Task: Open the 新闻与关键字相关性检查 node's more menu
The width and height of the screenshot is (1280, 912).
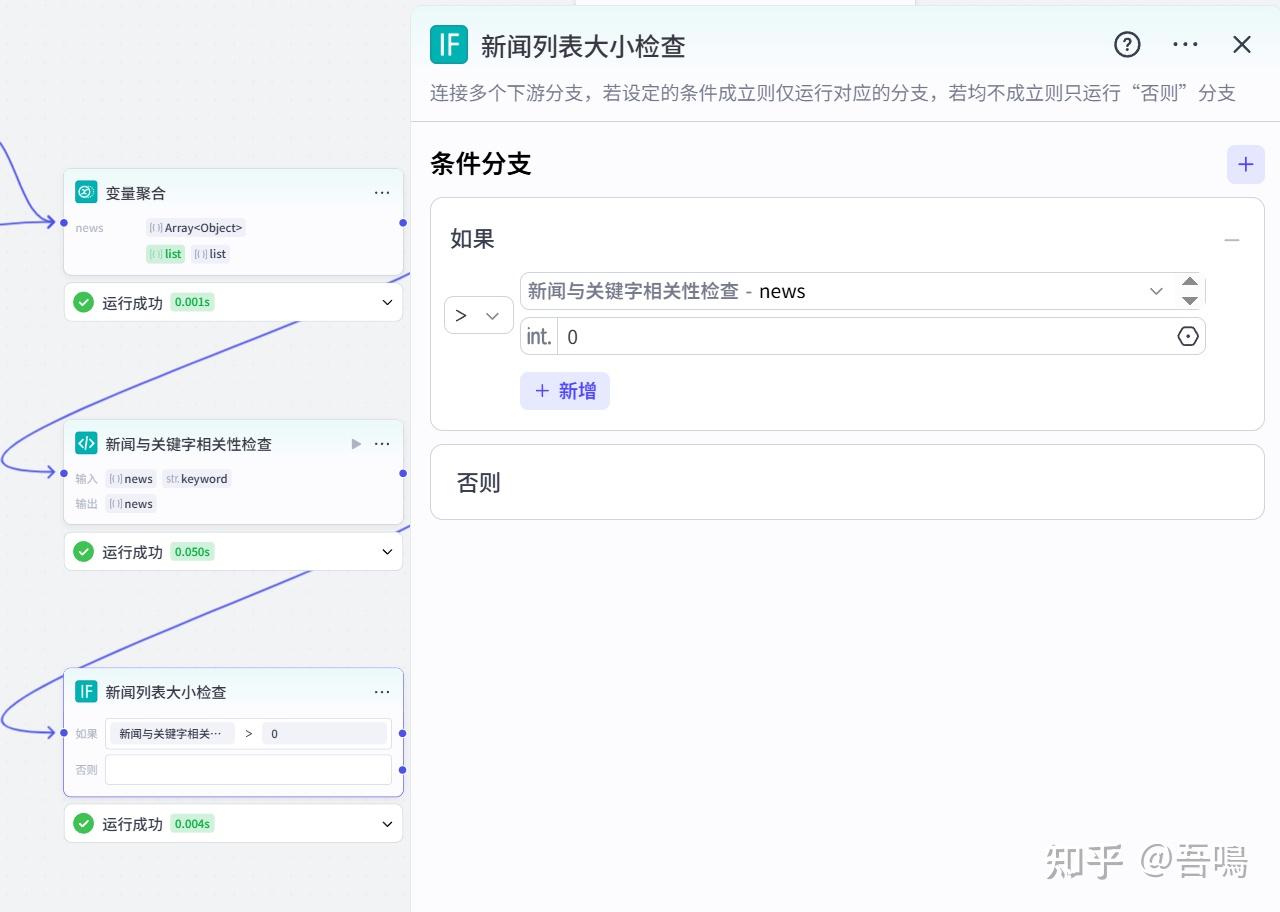Action: 382,444
